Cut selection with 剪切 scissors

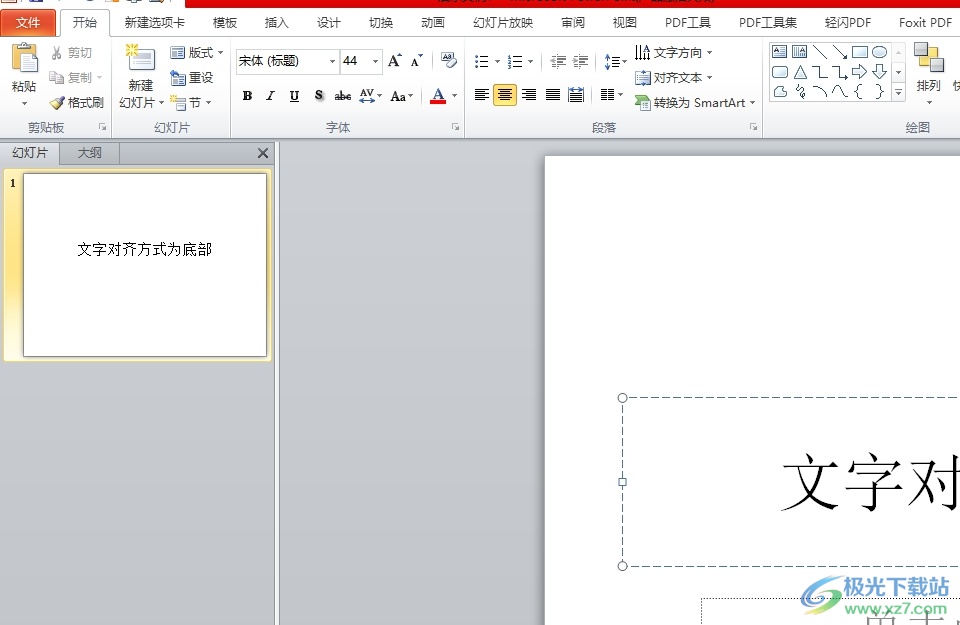tap(72, 53)
